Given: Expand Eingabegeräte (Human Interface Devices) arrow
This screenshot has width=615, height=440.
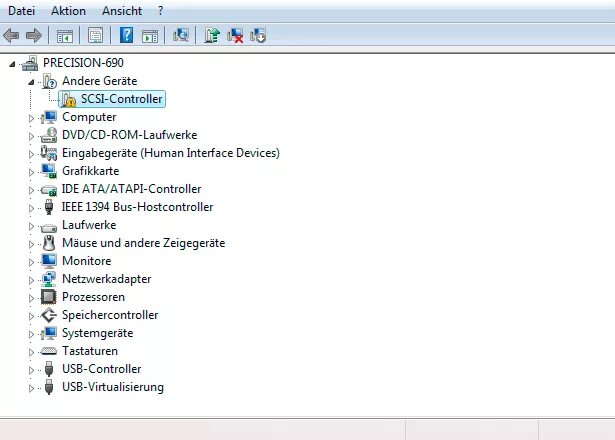Looking at the screenshot, I should [x=31, y=154].
